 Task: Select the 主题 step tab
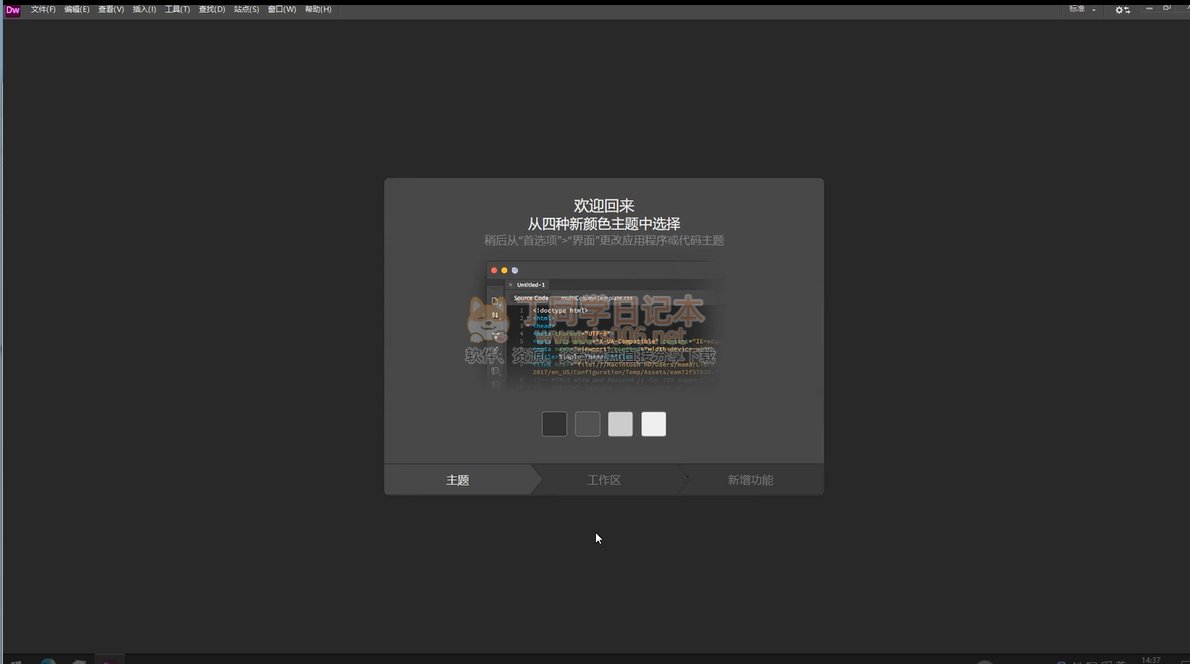coord(458,480)
